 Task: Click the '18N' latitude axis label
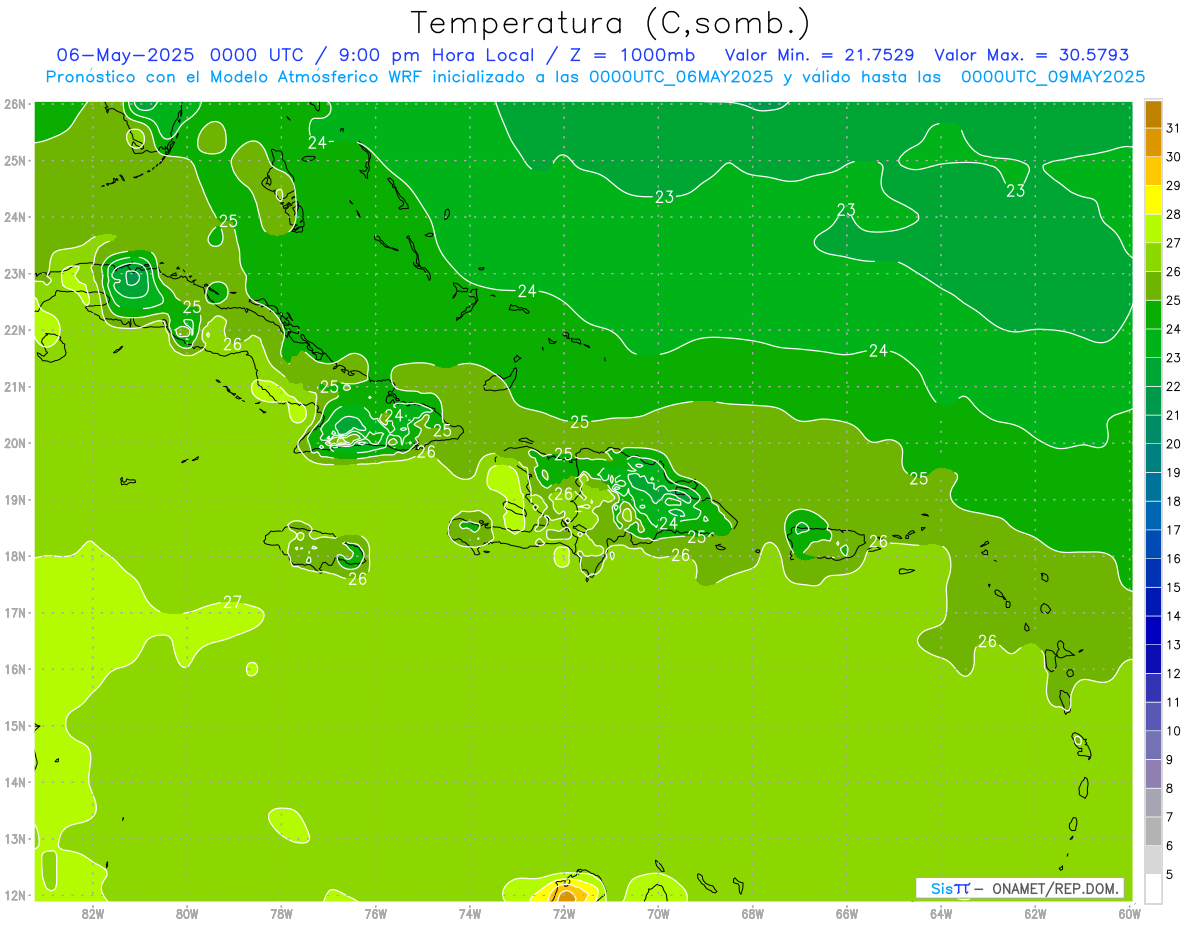pos(14,556)
